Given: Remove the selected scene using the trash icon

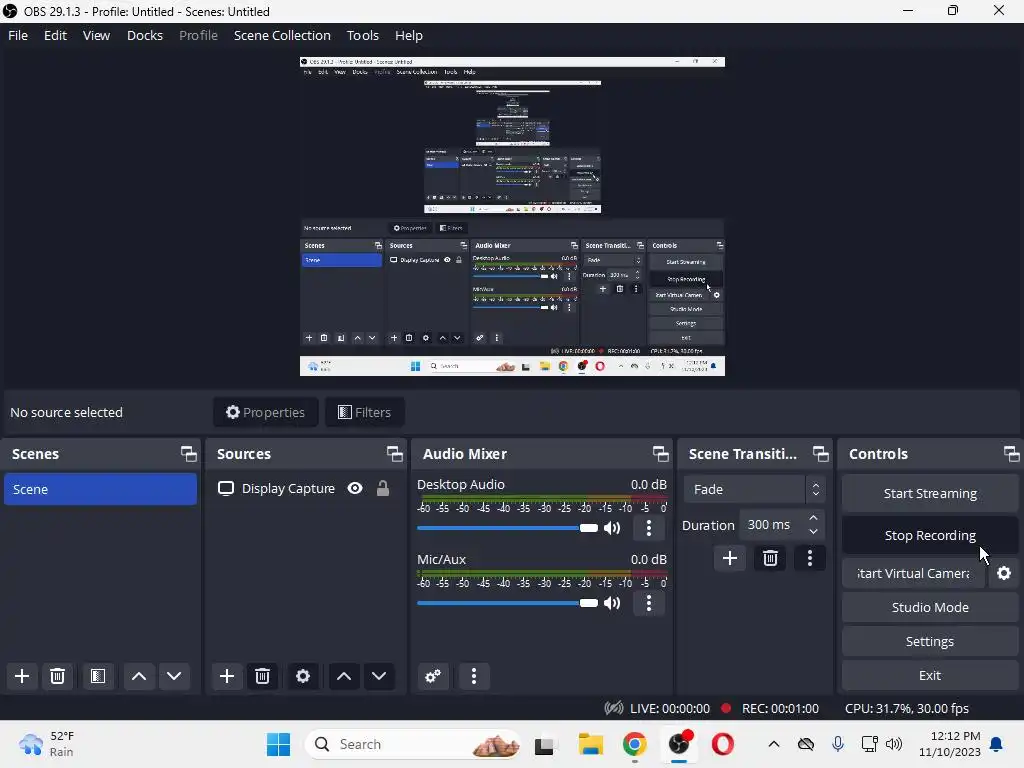Looking at the screenshot, I should click(x=57, y=676).
